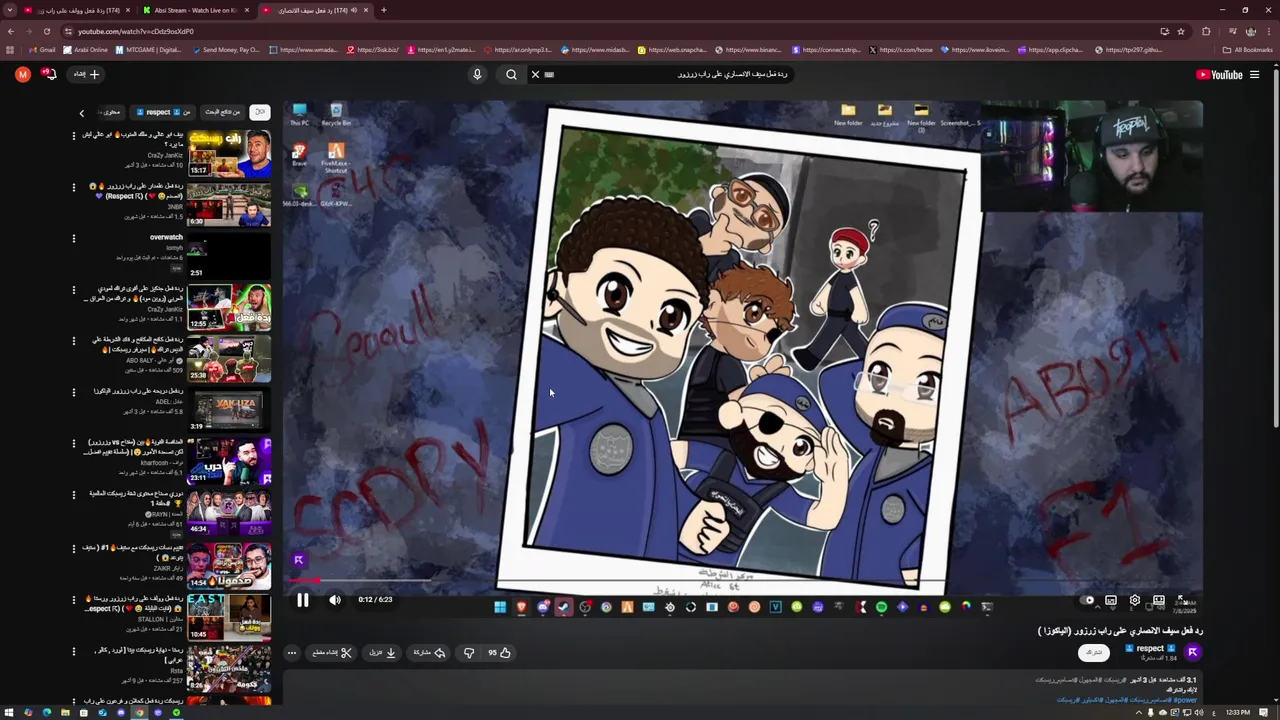This screenshot has height=720, width=1280.
Task: Open options menu for overwatch video
Action: pos(73,238)
